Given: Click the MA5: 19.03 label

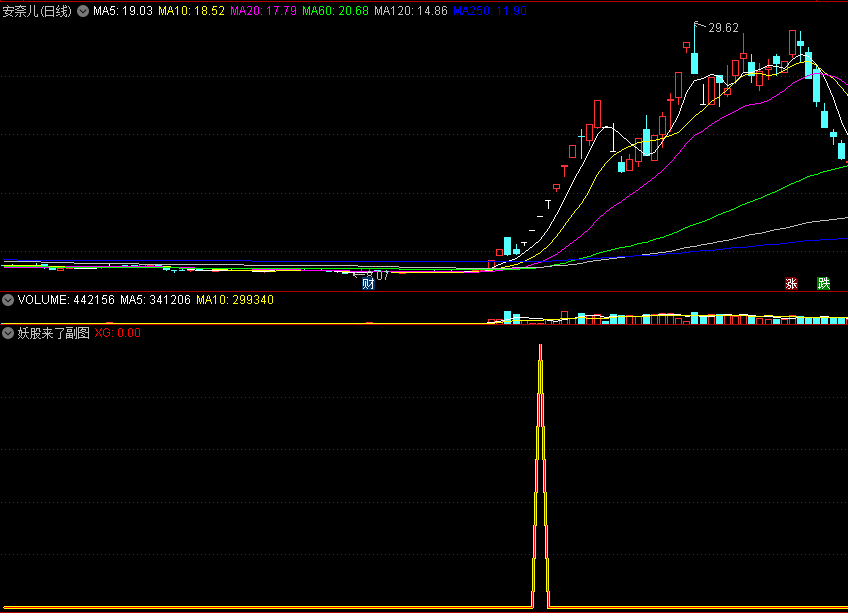Looking at the screenshot, I should (x=123, y=11).
